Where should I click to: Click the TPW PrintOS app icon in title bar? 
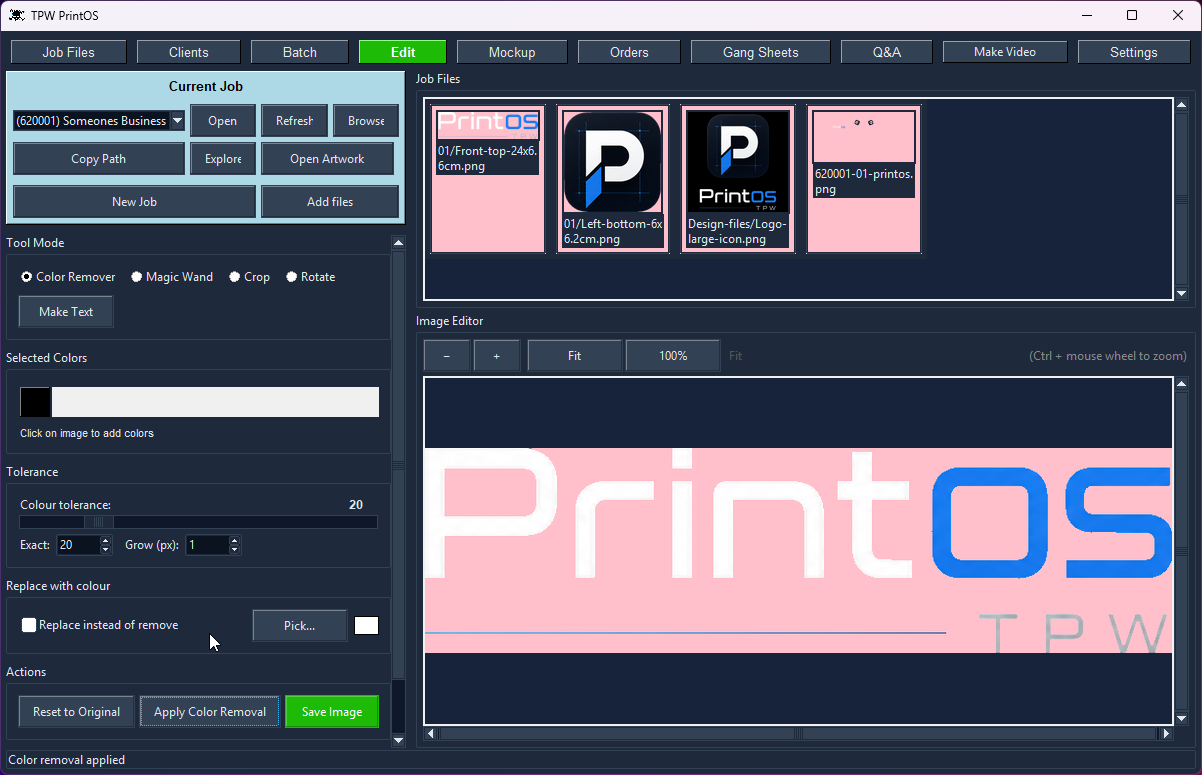pyautogui.click(x=17, y=15)
